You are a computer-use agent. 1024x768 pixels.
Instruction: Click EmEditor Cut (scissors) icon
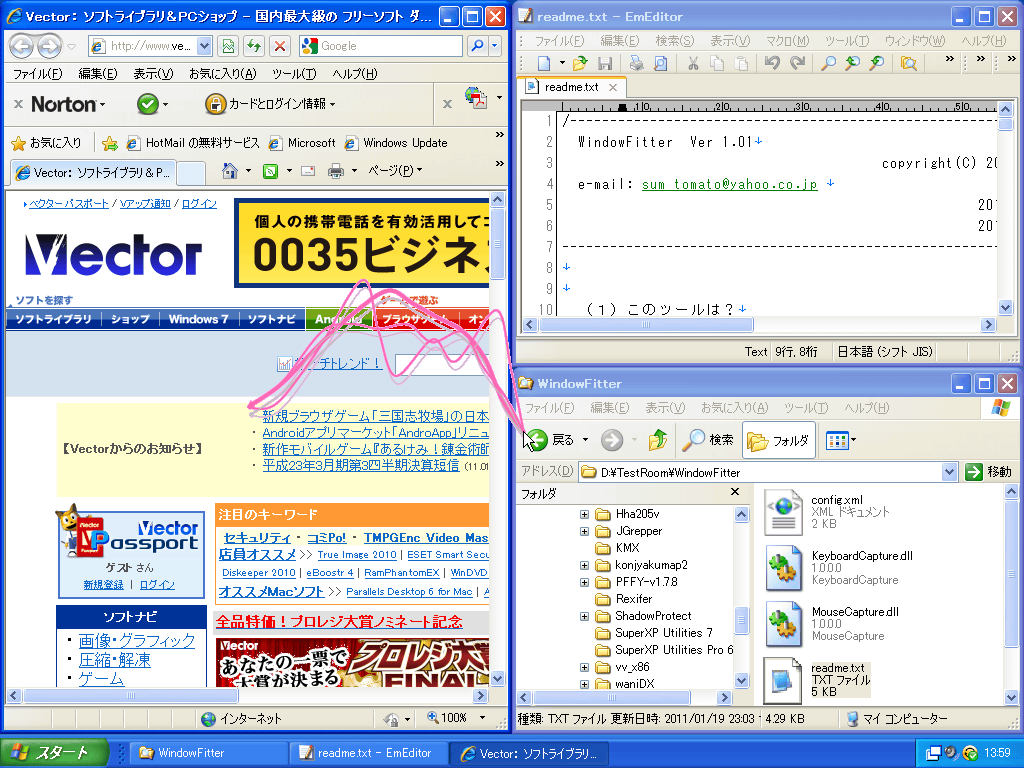tap(693, 63)
